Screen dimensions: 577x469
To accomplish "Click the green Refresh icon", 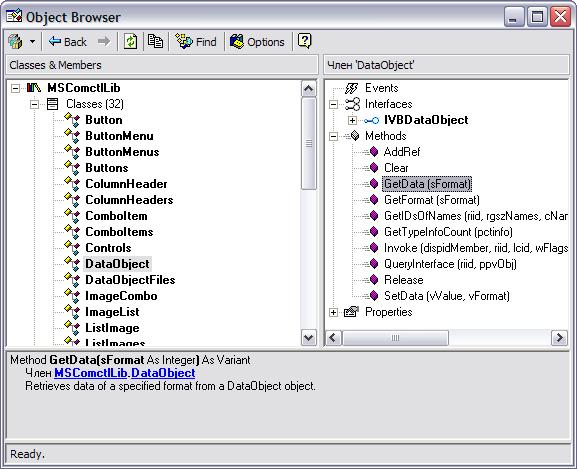I will point(130,41).
